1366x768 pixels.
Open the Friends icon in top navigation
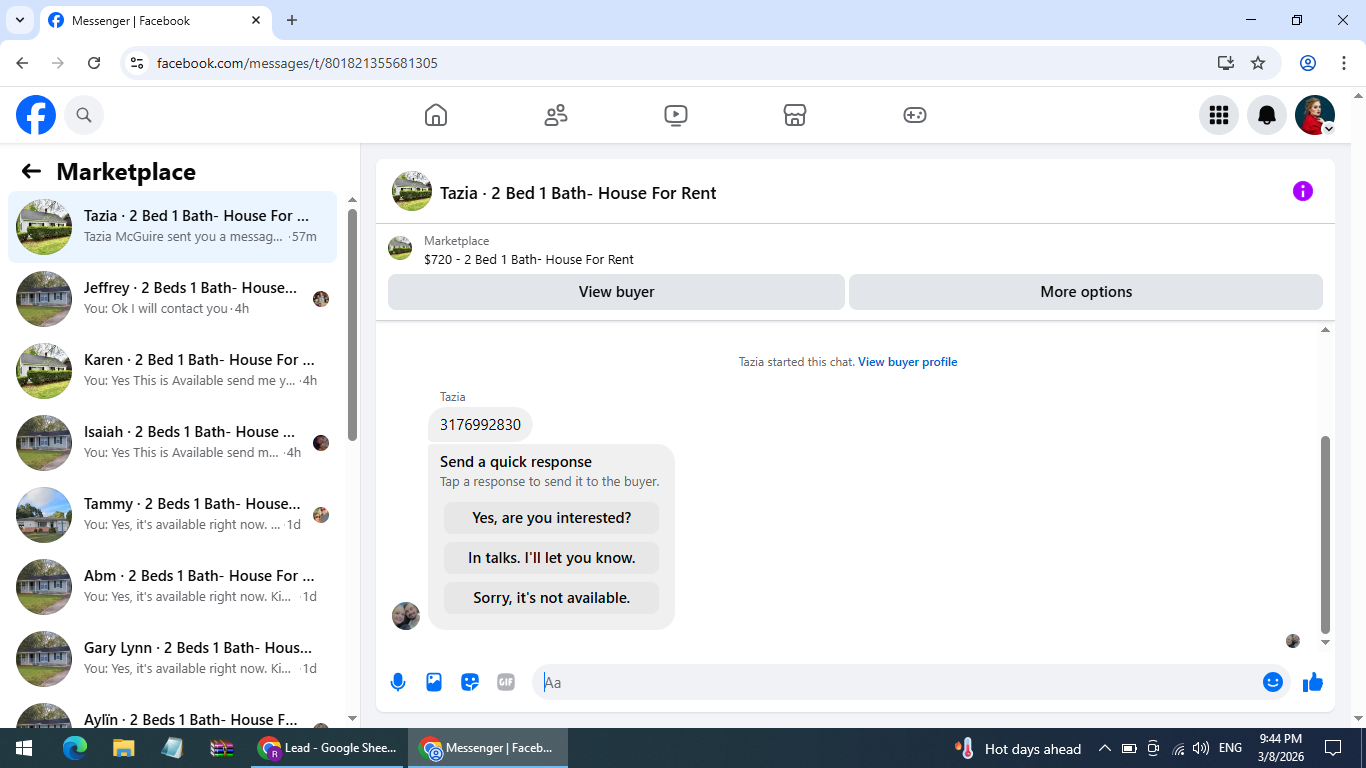pos(556,115)
